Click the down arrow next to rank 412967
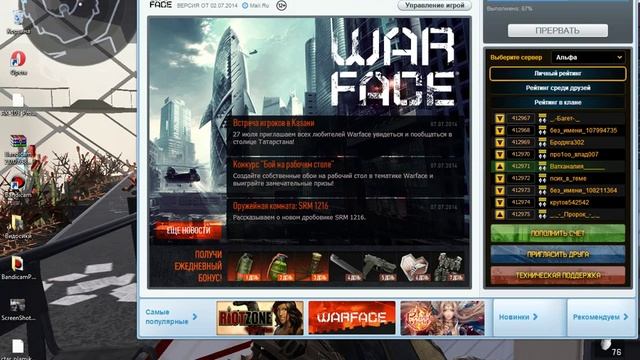Image resolution: width=640 pixels, height=360 pixels. point(500,119)
